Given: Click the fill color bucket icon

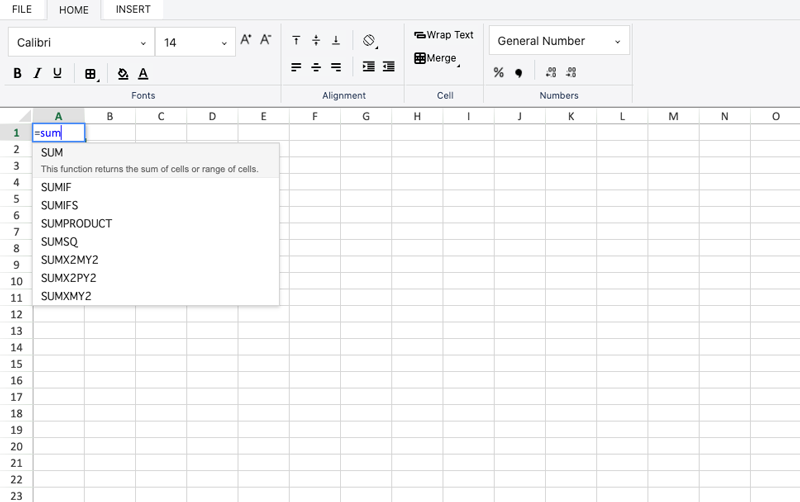Looking at the screenshot, I should coord(123,74).
